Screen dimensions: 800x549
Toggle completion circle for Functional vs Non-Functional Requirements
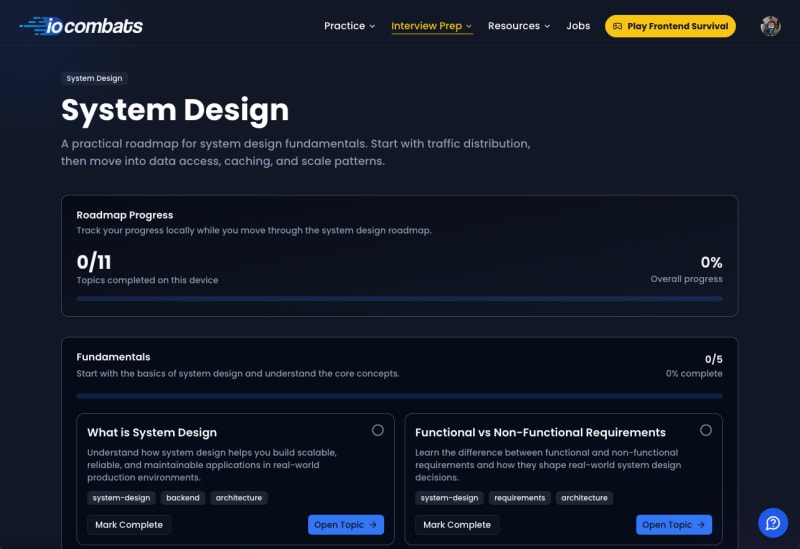pyautogui.click(x=705, y=430)
